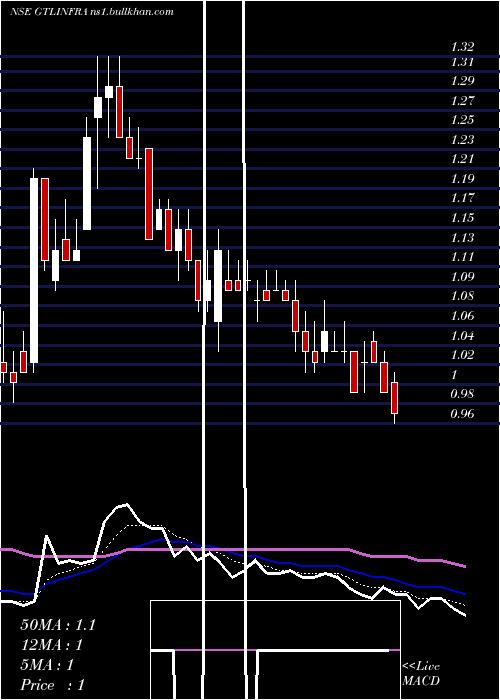500x700 pixels.
Task: Click the 1.15 price axis label
Action: tap(462, 218)
